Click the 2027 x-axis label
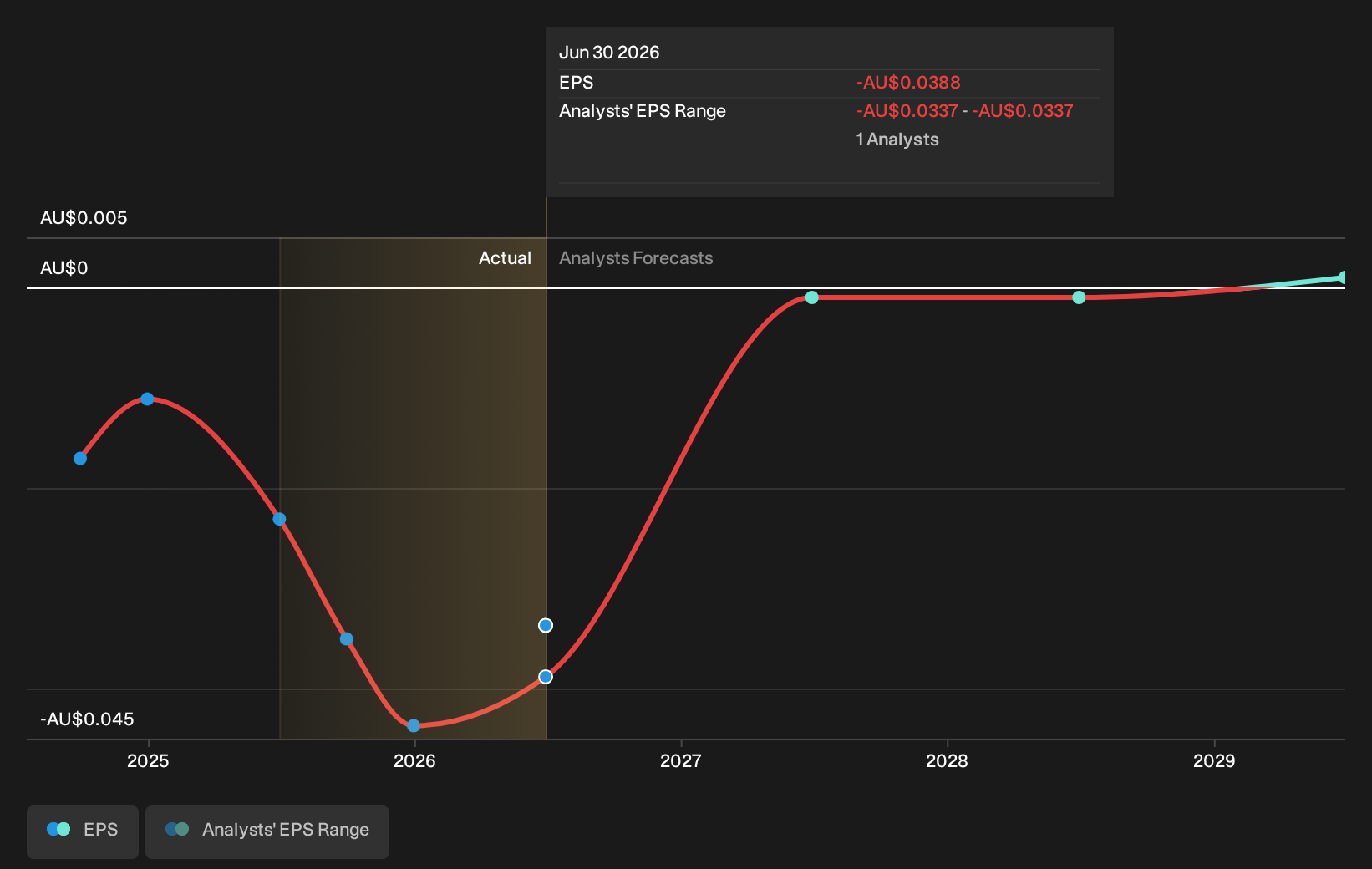Screen dimensions: 1372x869 click(x=681, y=761)
